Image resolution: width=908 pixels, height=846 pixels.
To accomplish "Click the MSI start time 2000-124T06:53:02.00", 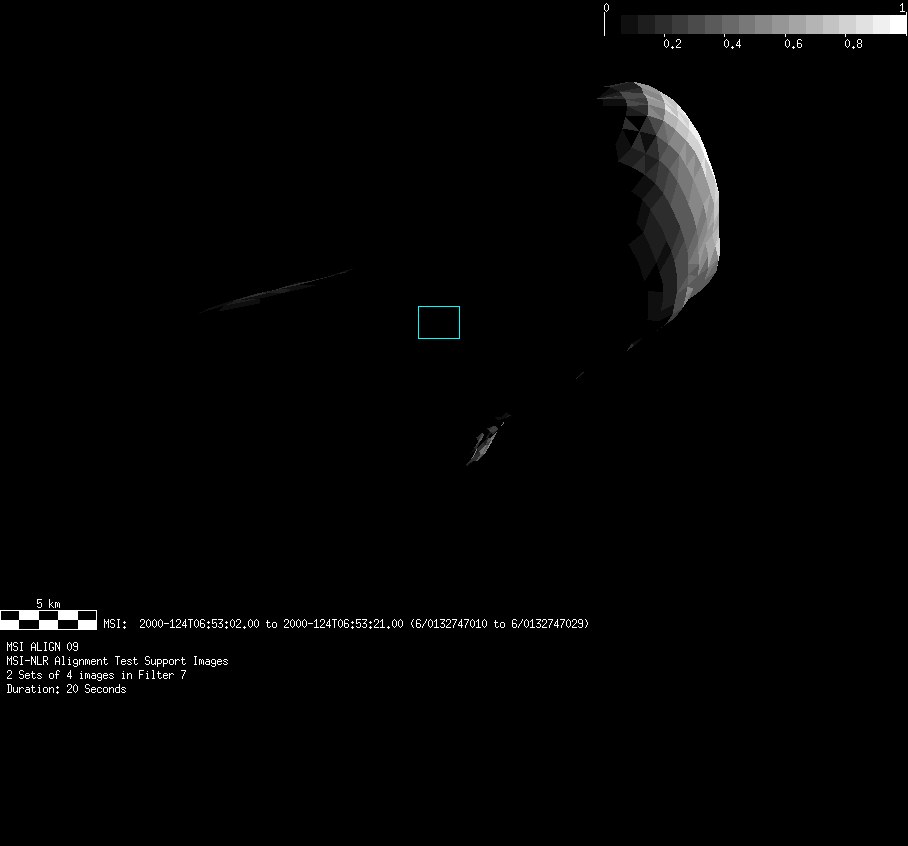I will click(x=199, y=624).
